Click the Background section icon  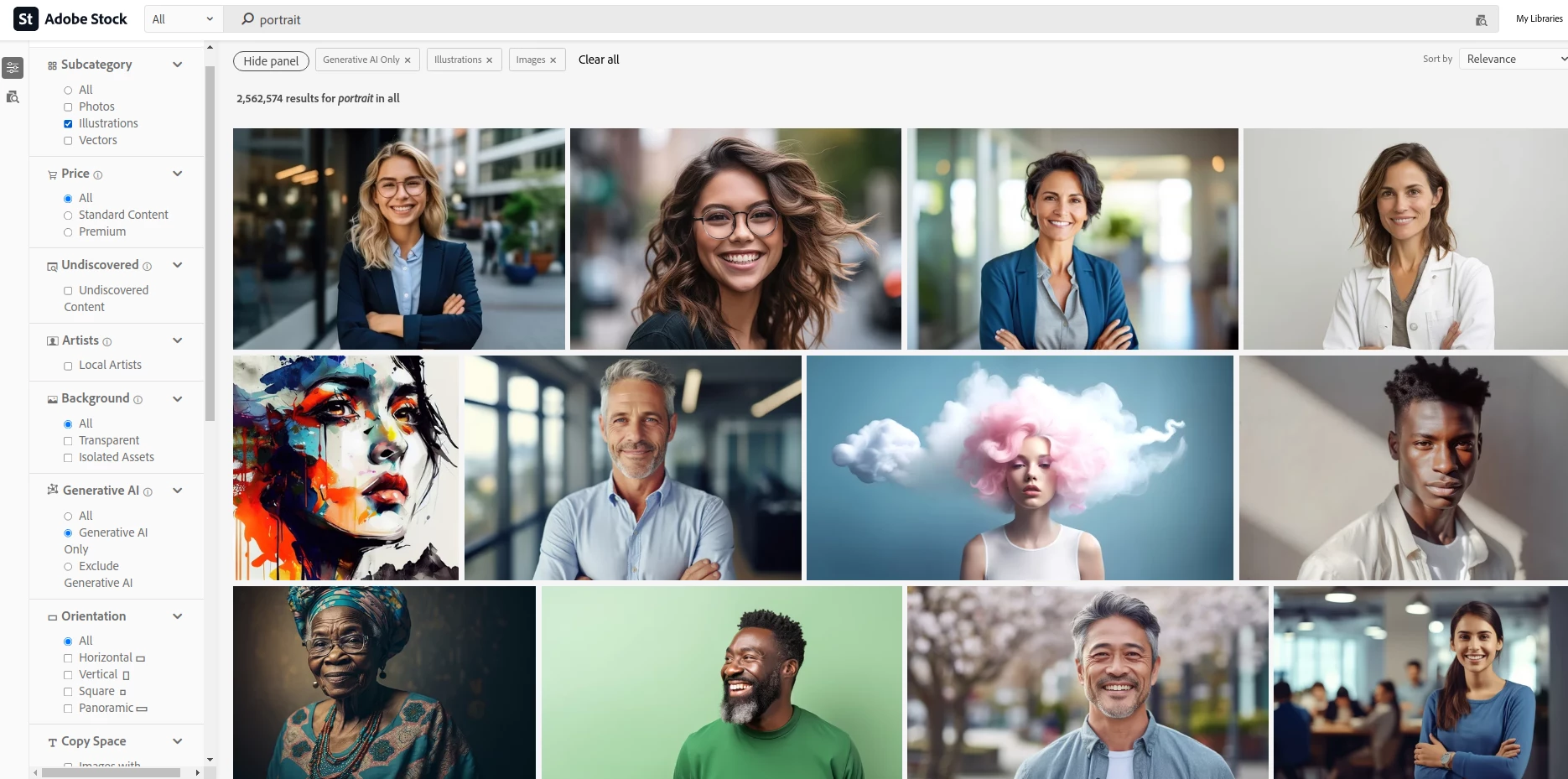(x=53, y=400)
